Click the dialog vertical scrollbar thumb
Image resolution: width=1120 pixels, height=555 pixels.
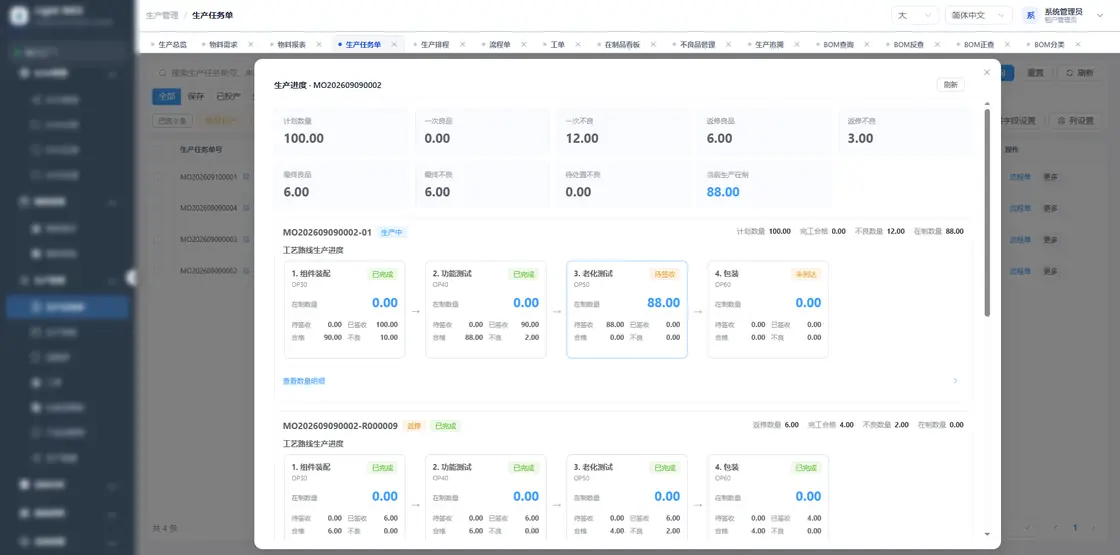click(x=986, y=212)
